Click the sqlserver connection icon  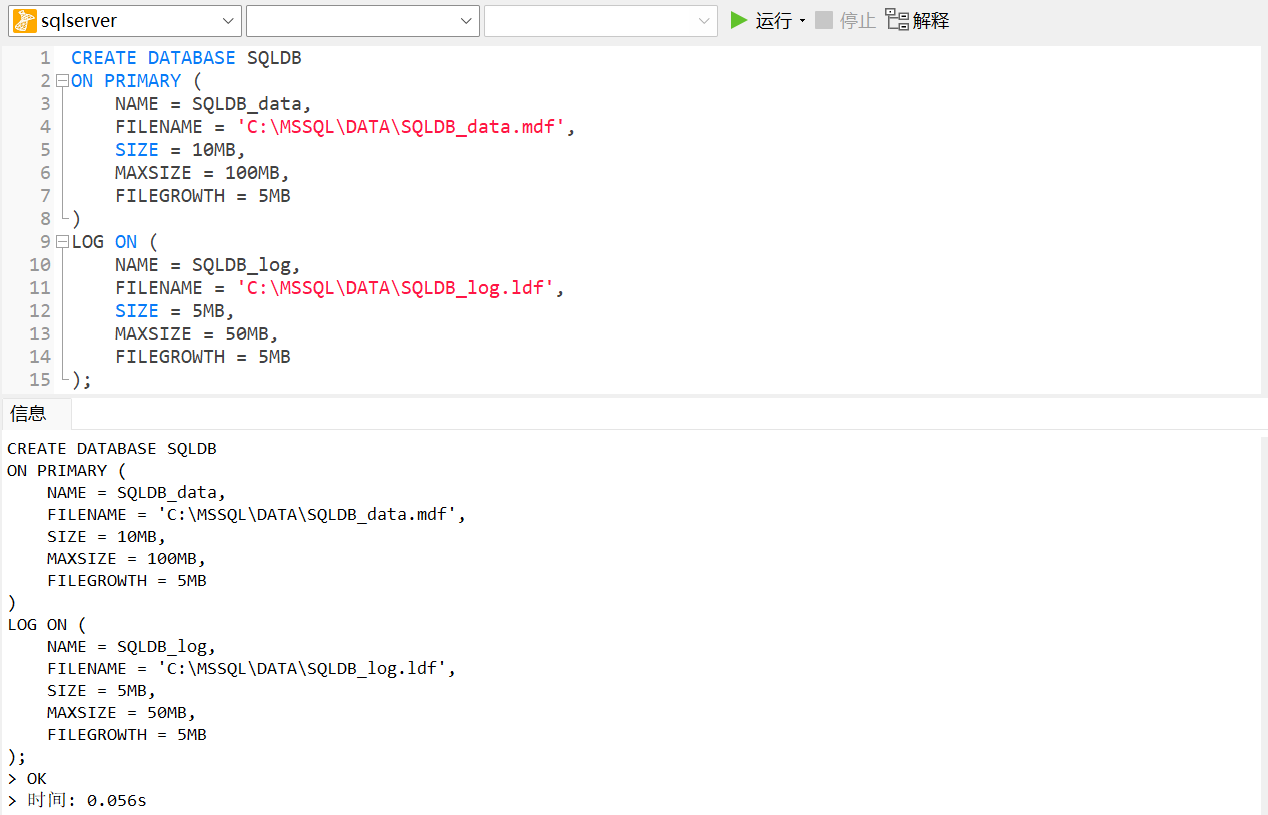pos(24,20)
